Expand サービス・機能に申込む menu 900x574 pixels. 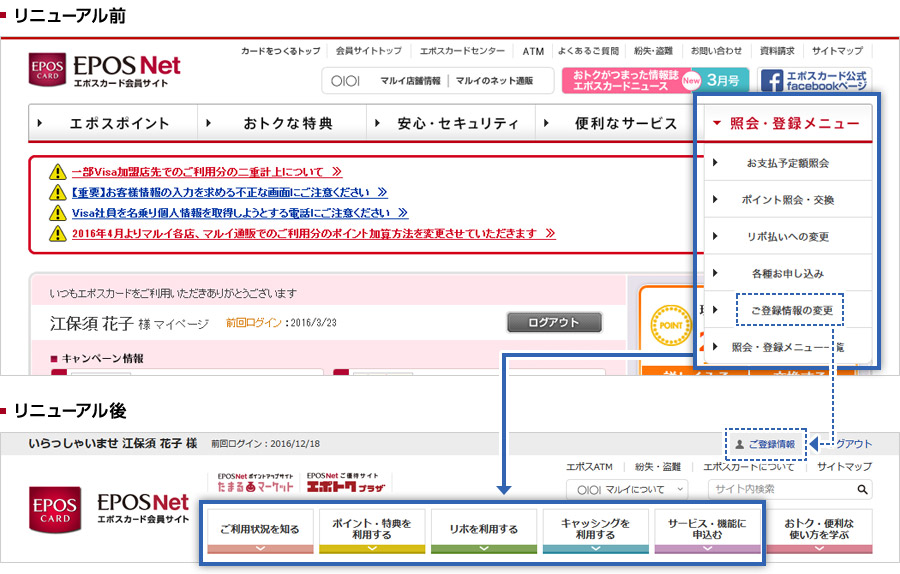[707, 531]
